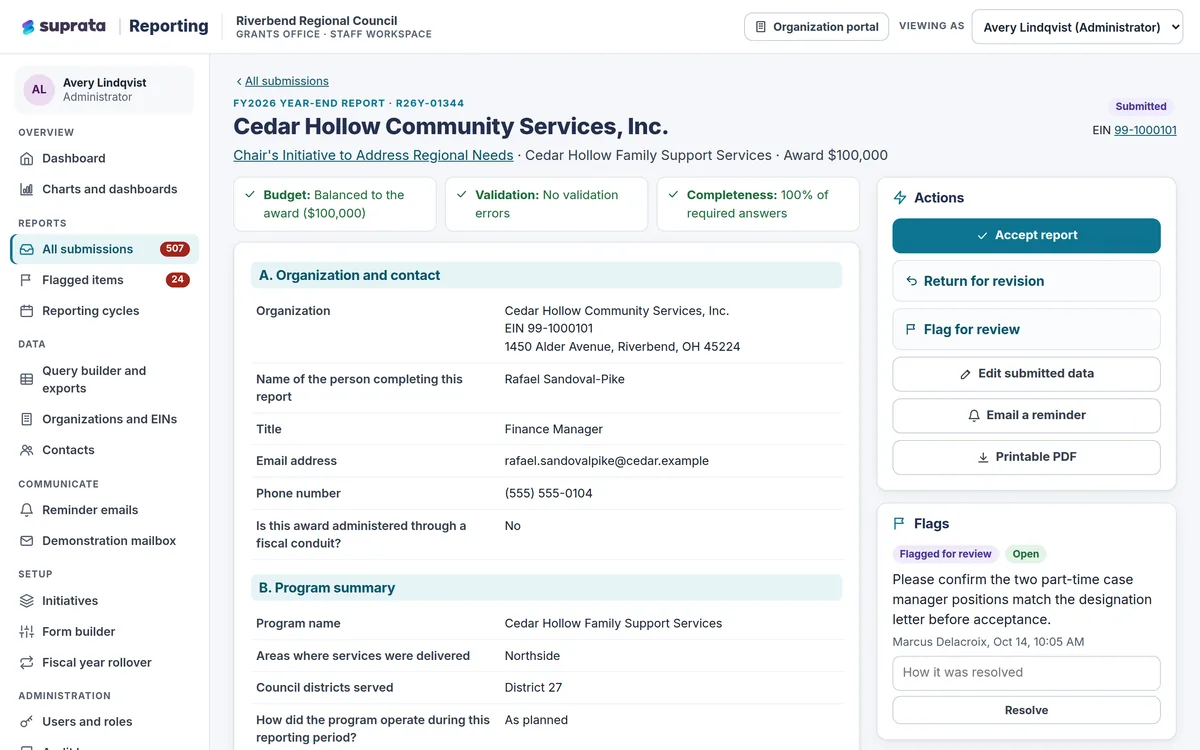
Task: Focus the How it was resolved field
Action: tap(1026, 673)
